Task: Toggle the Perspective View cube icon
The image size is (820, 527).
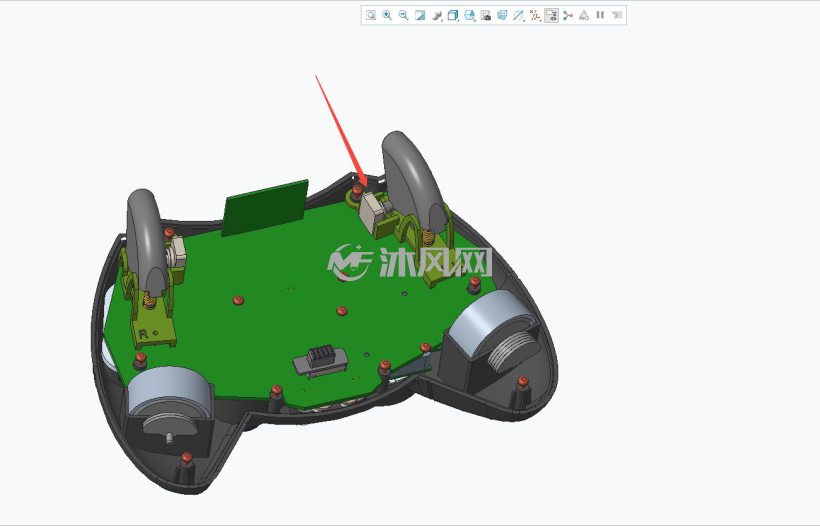Action: tap(502, 15)
